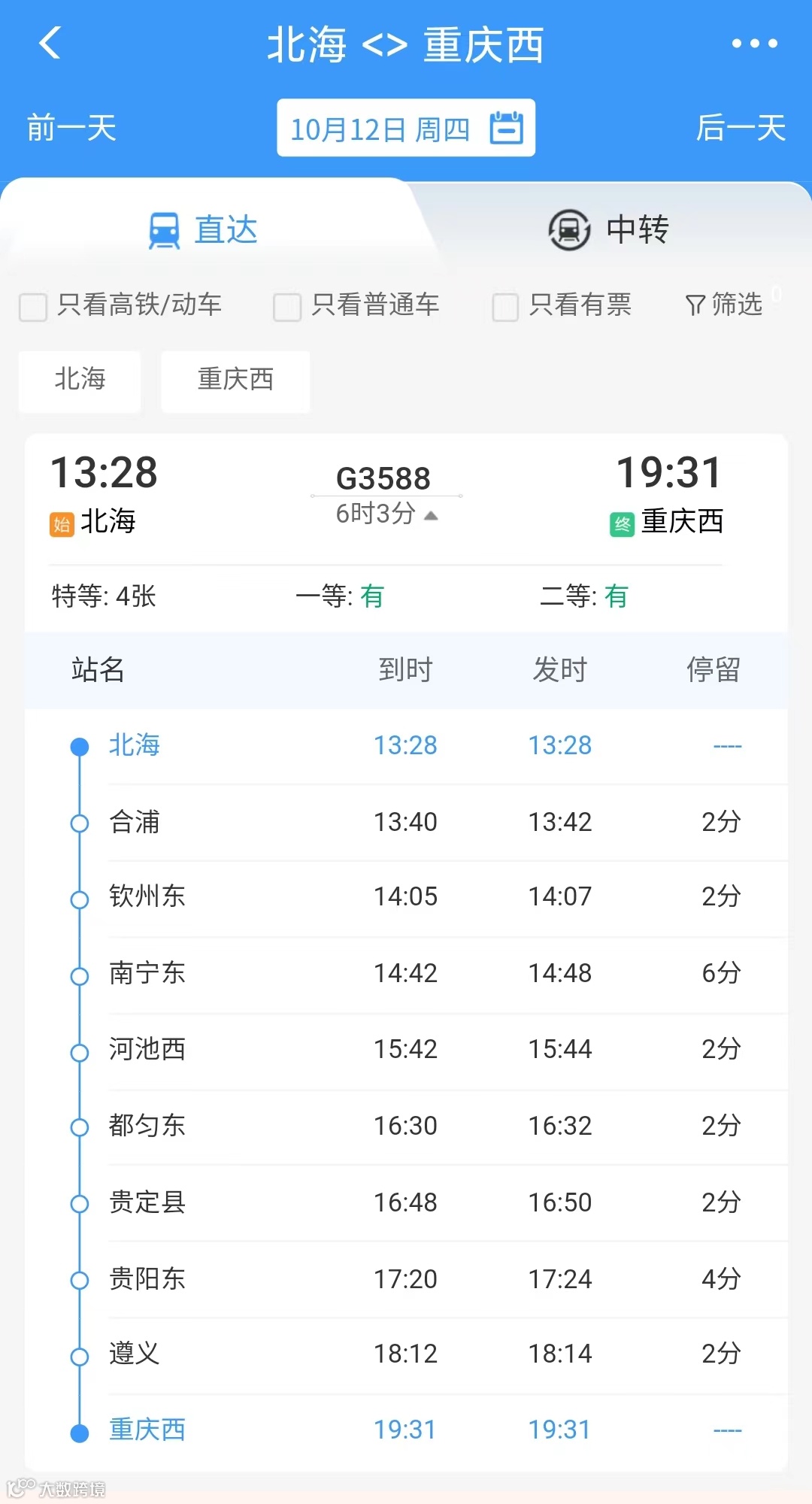Check 只看高铁/动车 box

tap(33, 307)
